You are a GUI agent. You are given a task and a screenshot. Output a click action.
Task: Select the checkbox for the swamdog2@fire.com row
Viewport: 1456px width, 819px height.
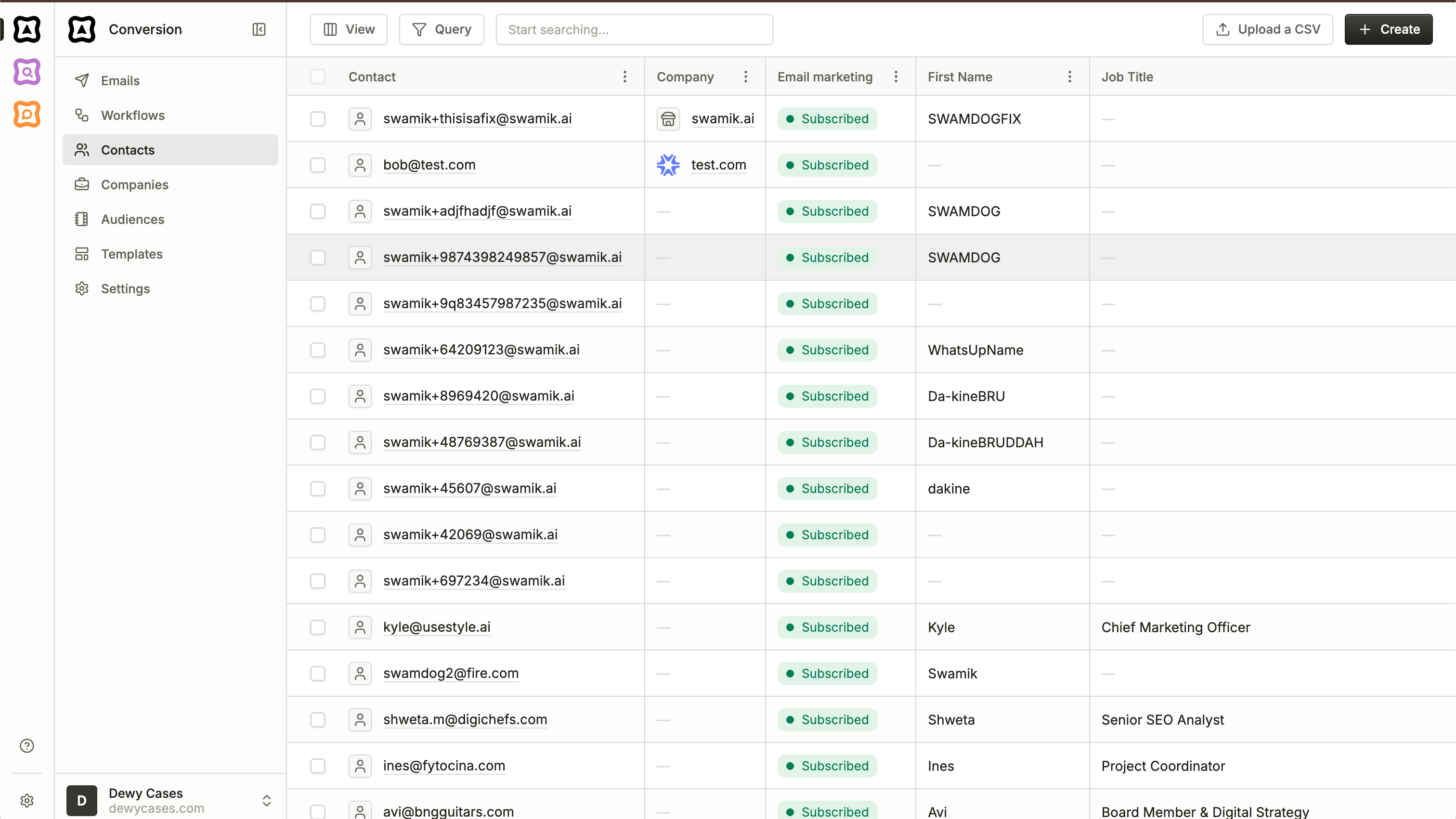[318, 674]
